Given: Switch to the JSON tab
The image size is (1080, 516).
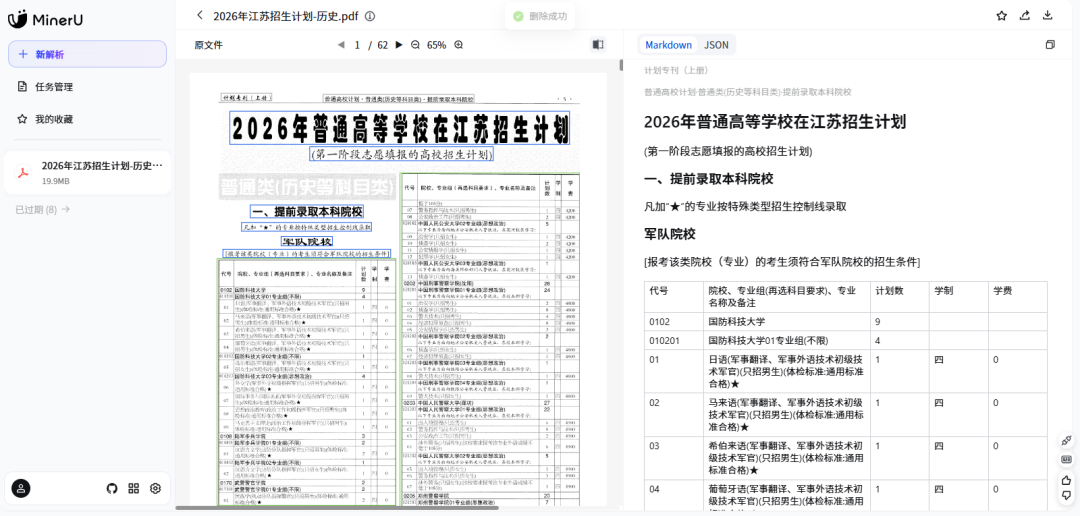Looking at the screenshot, I should 716,45.
